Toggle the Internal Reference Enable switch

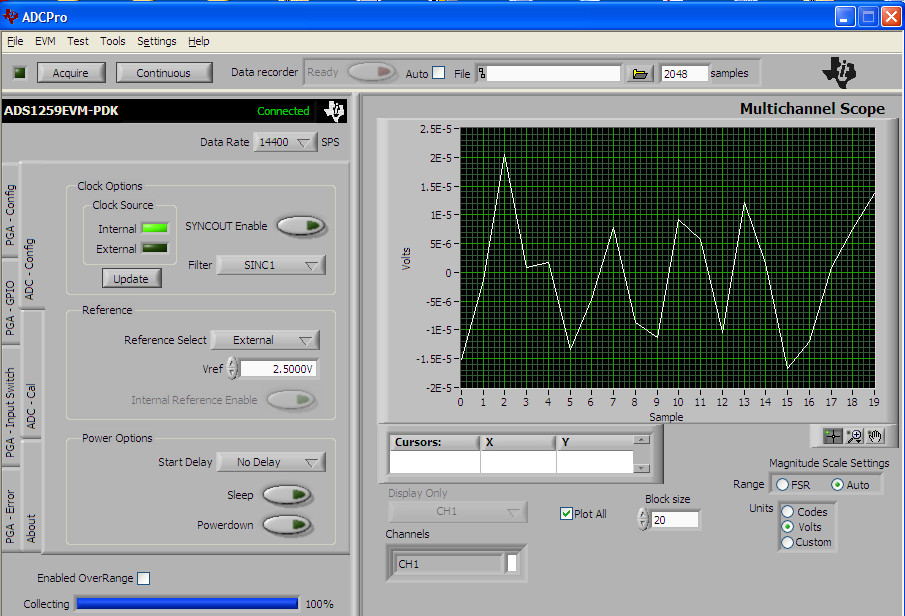(291, 400)
